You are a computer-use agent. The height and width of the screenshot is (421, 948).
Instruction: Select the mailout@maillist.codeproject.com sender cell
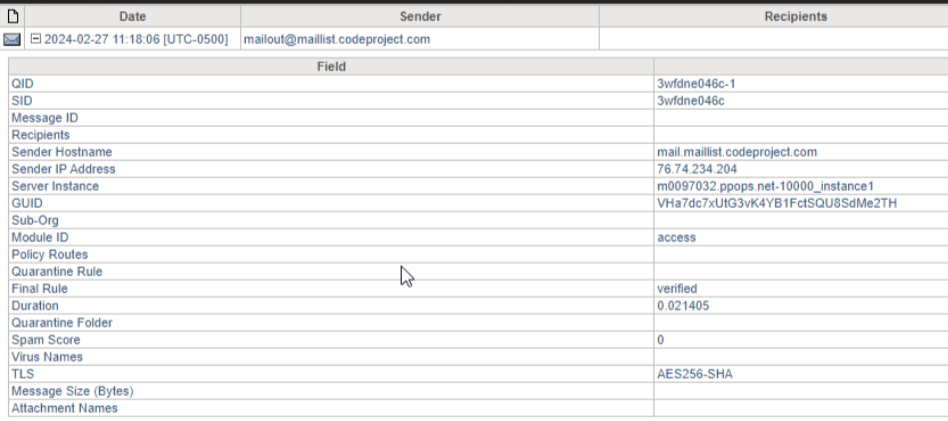coord(337,40)
